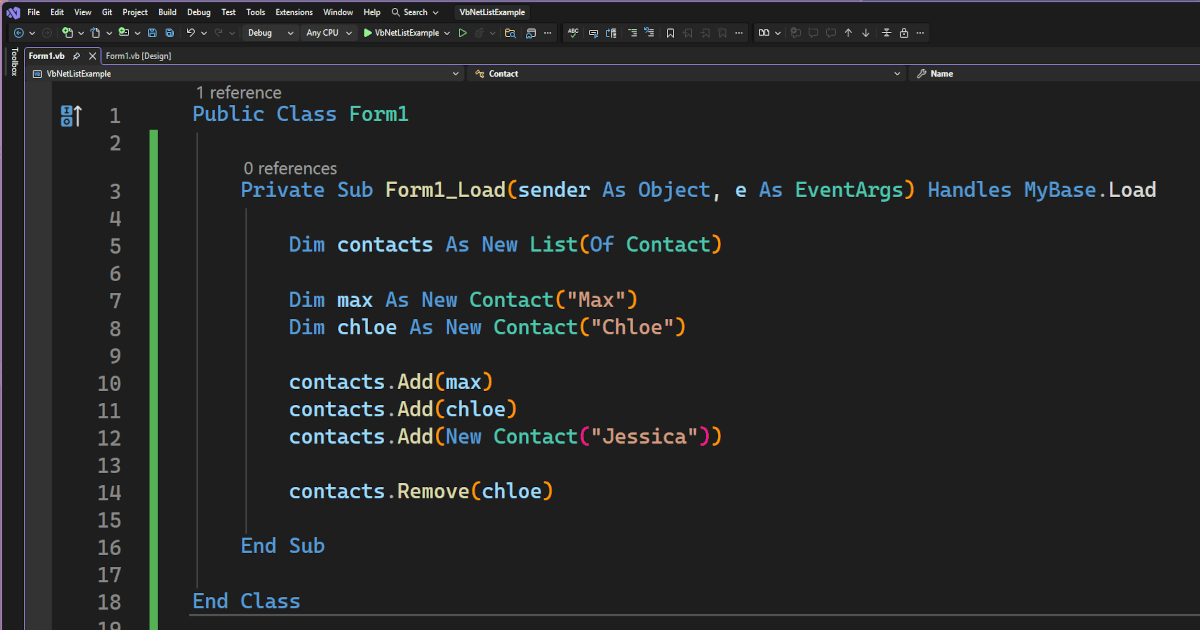Open the Git menu

point(106,11)
